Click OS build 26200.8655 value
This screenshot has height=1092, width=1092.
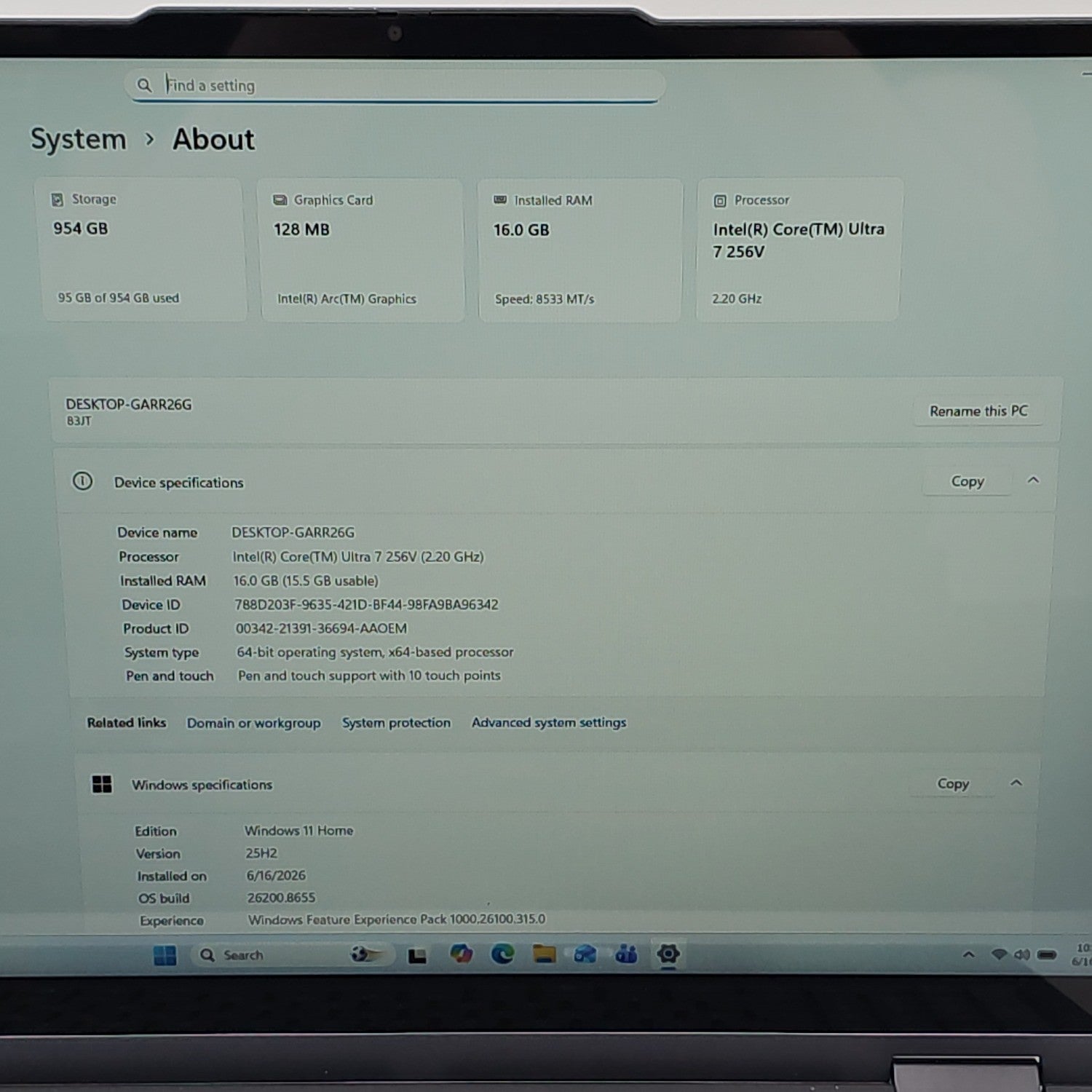click(x=281, y=898)
